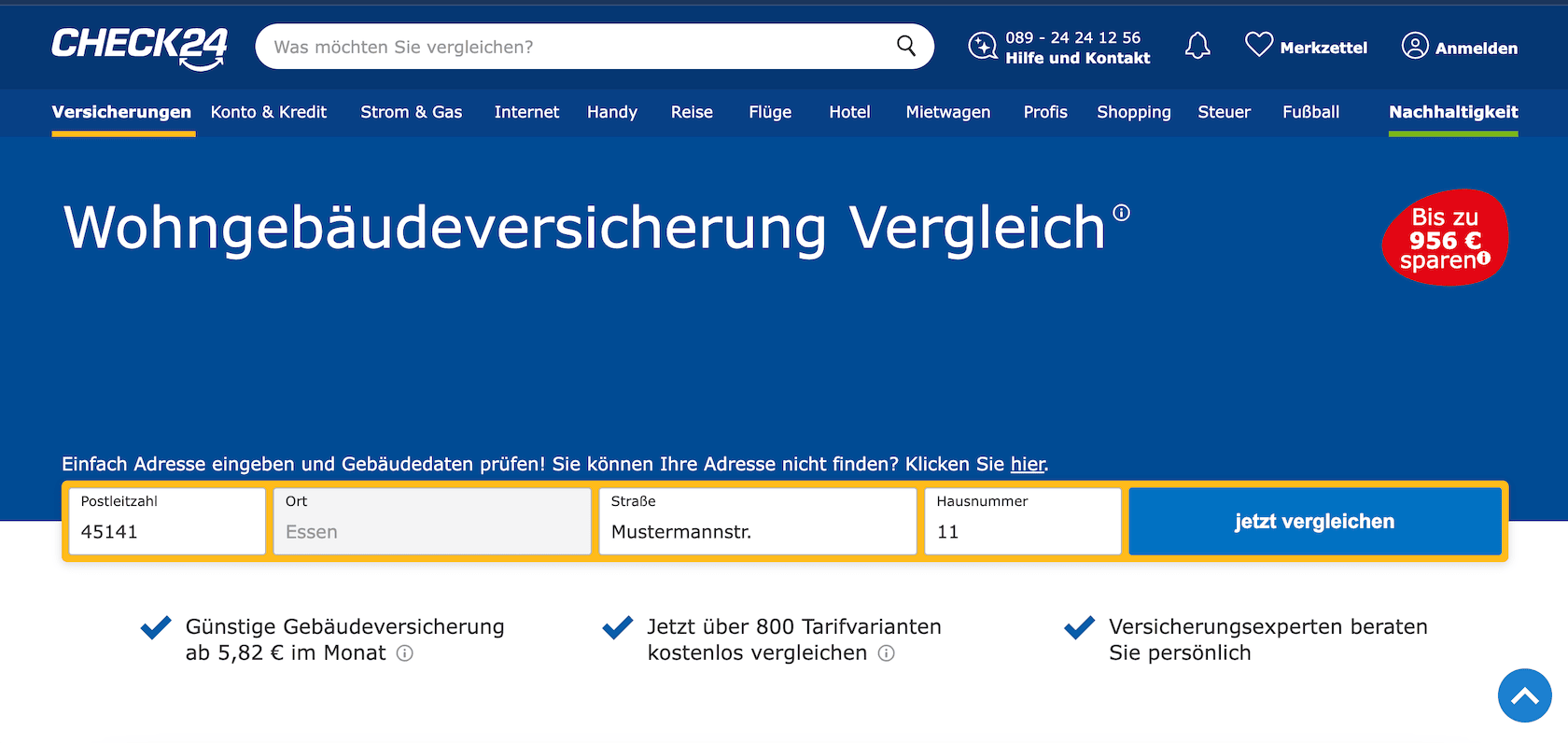1568x743 pixels.
Task: Click the scroll-to-top arrow button
Action: pyautogui.click(x=1525, y=695)
